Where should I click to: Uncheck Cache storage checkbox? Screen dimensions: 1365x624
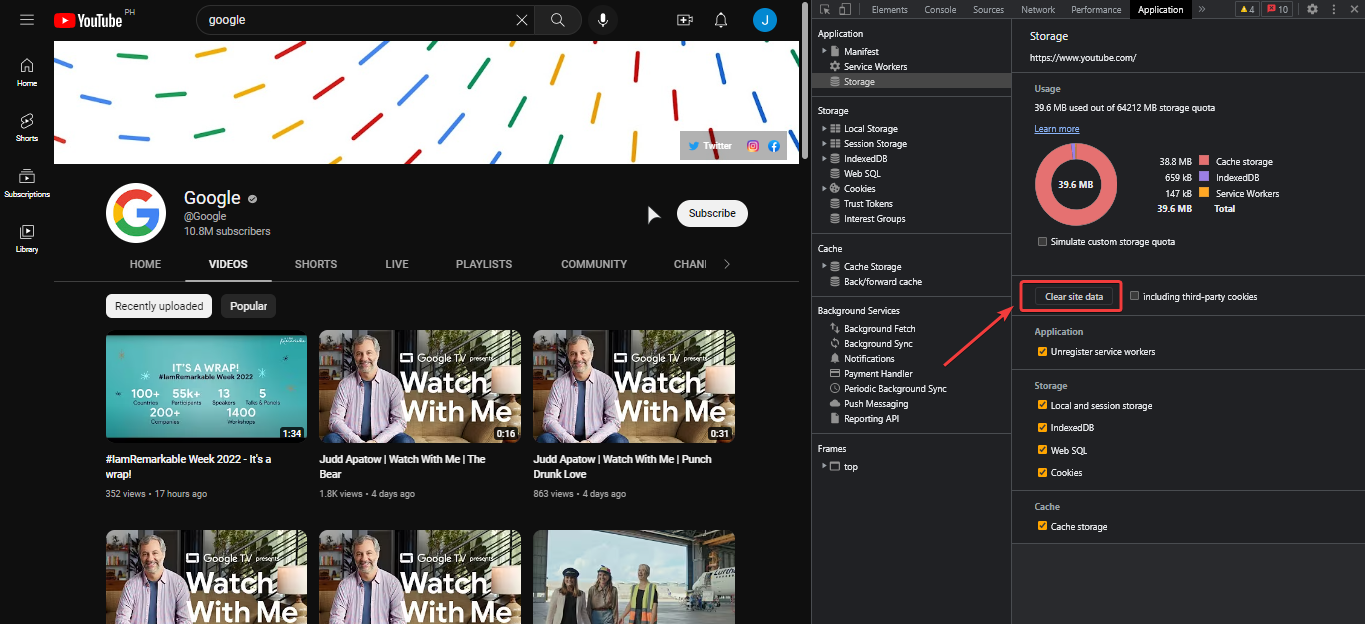click(1043, 526)
